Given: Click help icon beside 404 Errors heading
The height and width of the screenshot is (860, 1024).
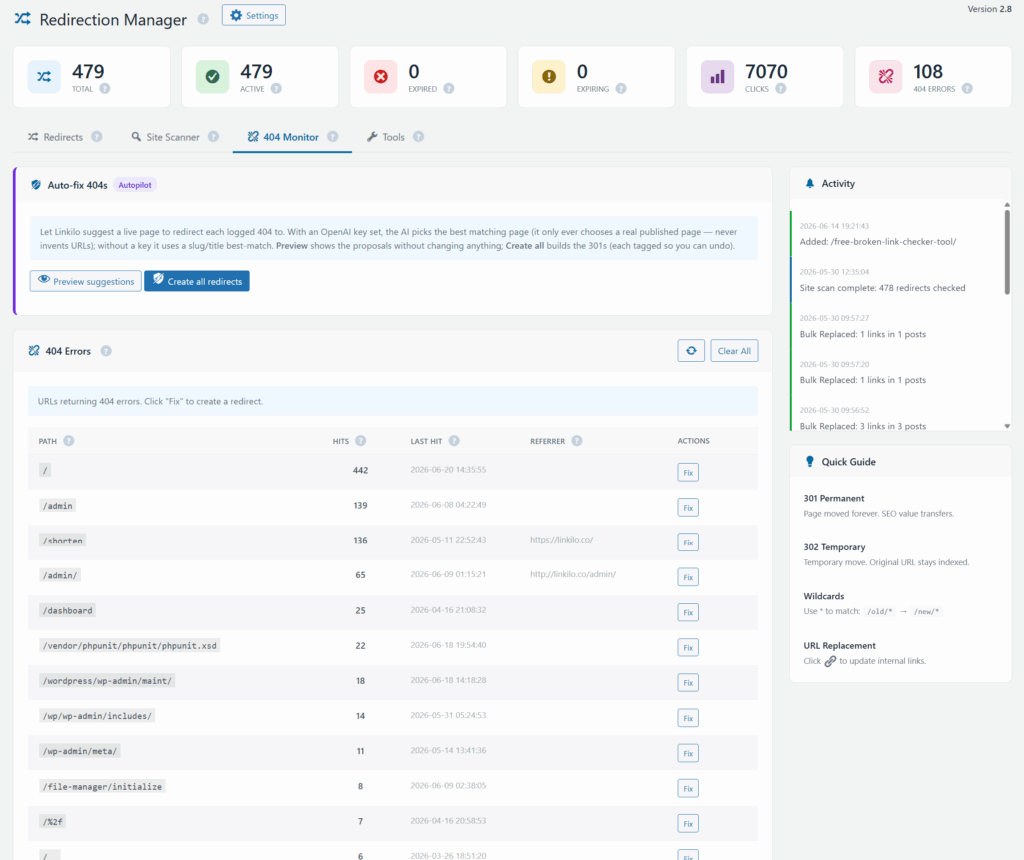Looking at the screenshot, I should [106, 351].
